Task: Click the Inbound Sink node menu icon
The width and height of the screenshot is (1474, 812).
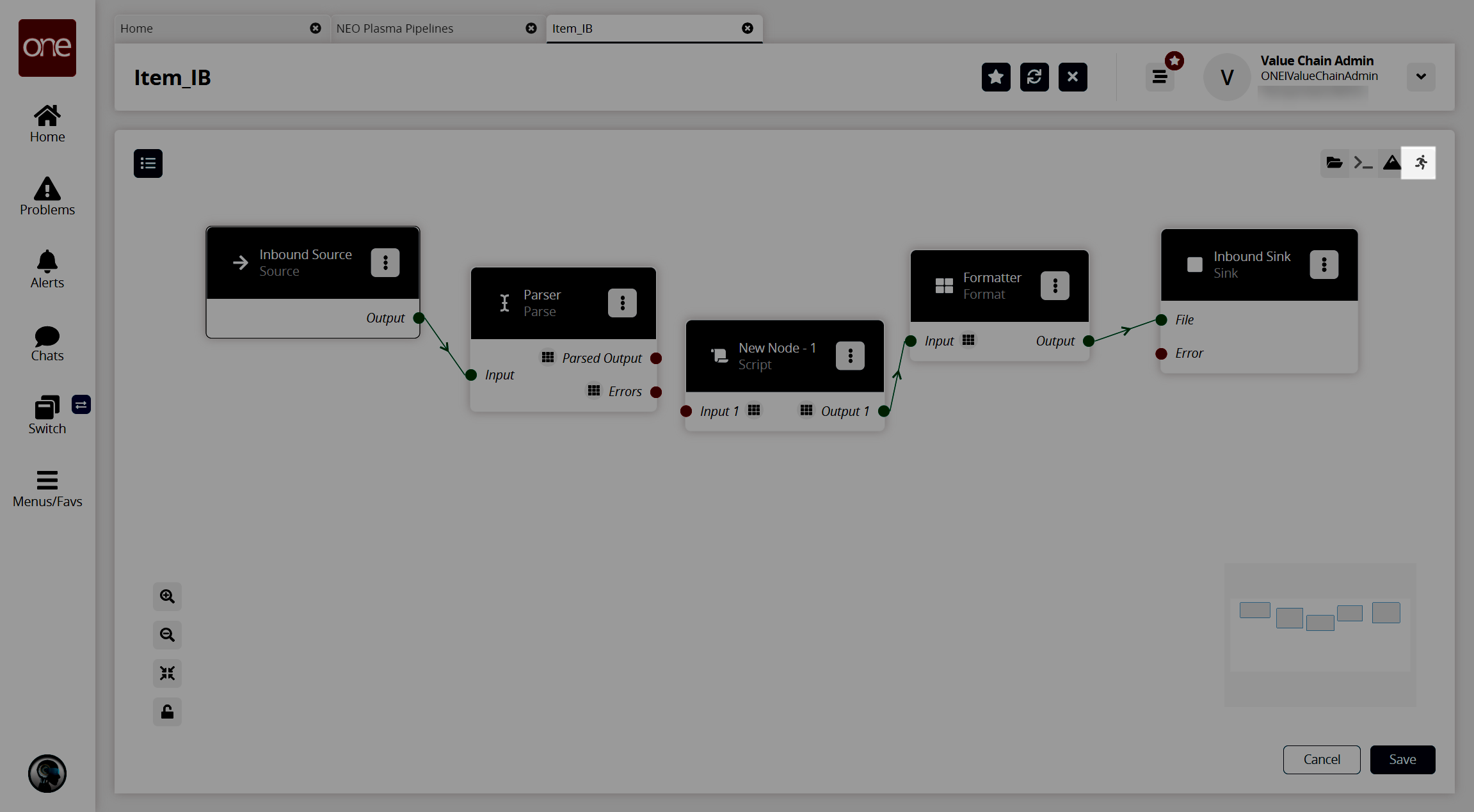Action: (1324, 265)
